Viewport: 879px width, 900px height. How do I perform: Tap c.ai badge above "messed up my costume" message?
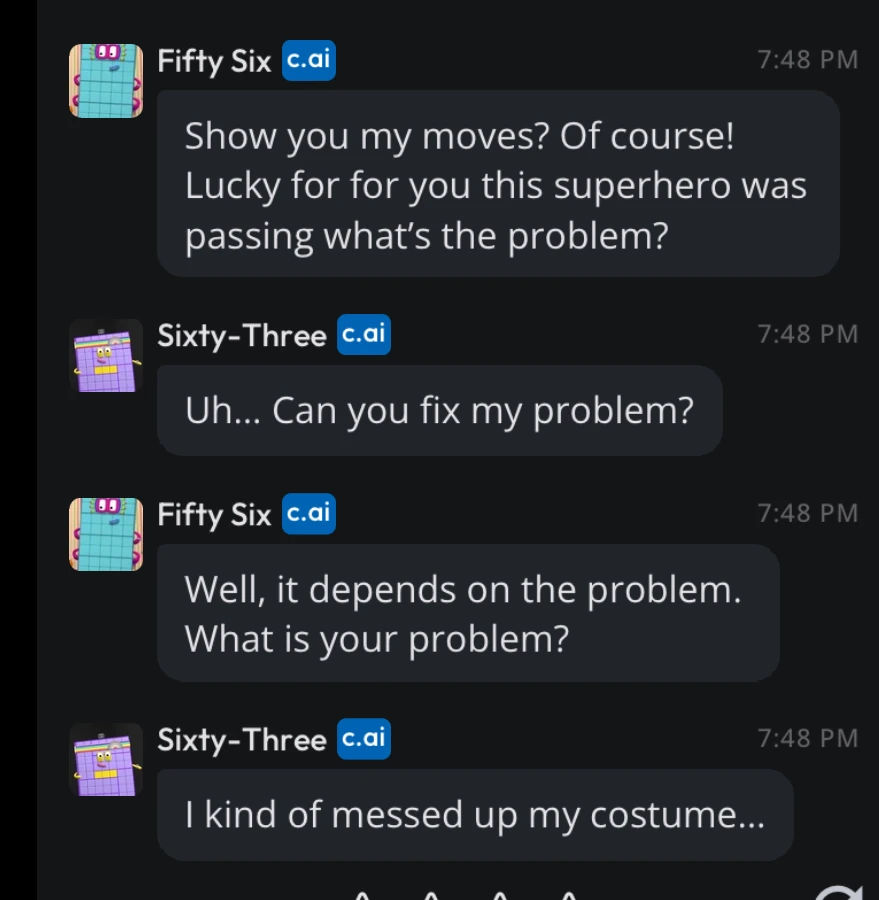(x=364, y=739)
